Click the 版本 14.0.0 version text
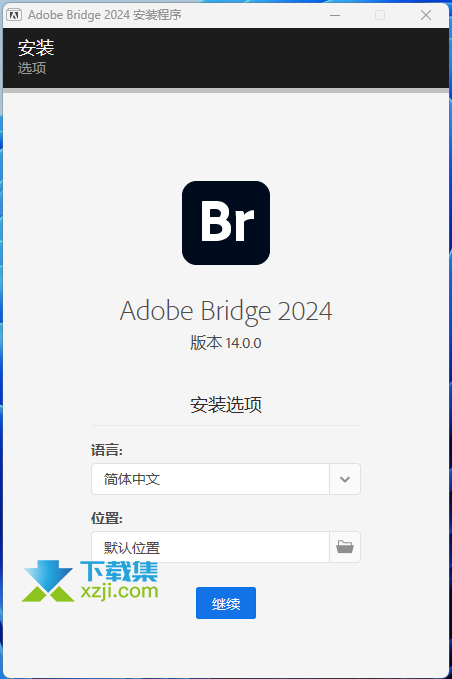 pos(226,343)
